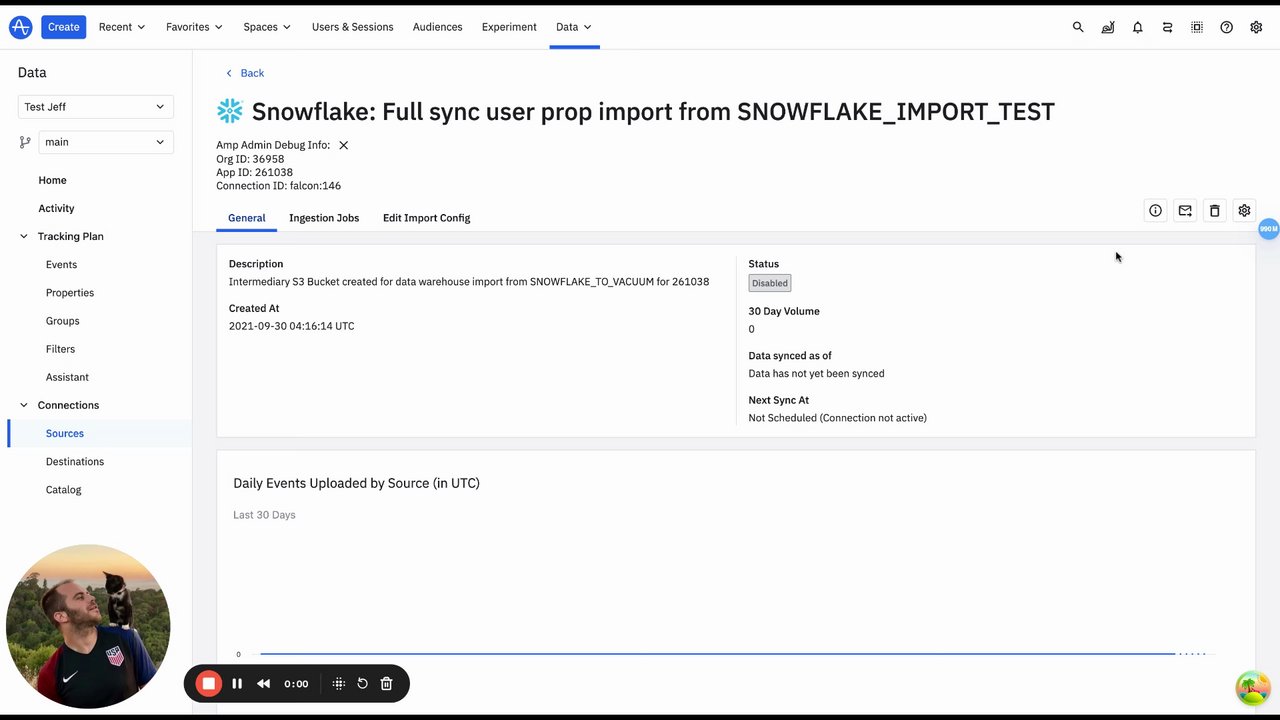Pause the recording
Screen dimensions: 1280x720
[237, 684]
